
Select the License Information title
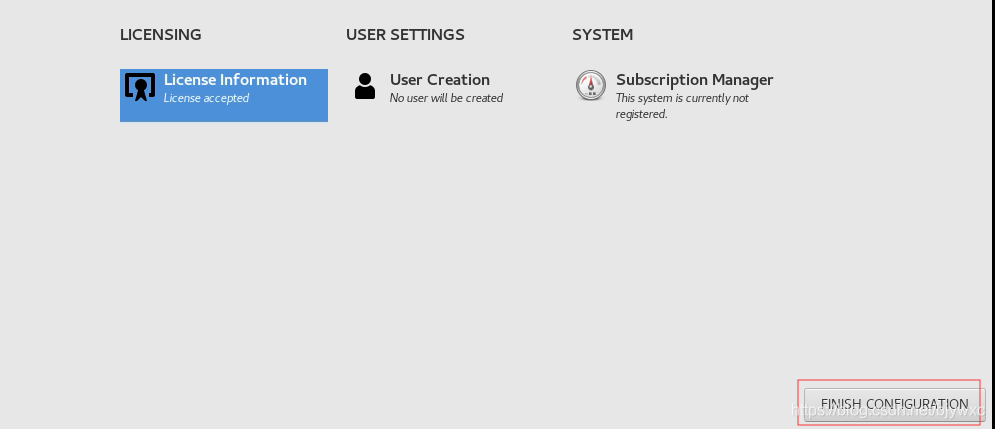click(235, 80)
